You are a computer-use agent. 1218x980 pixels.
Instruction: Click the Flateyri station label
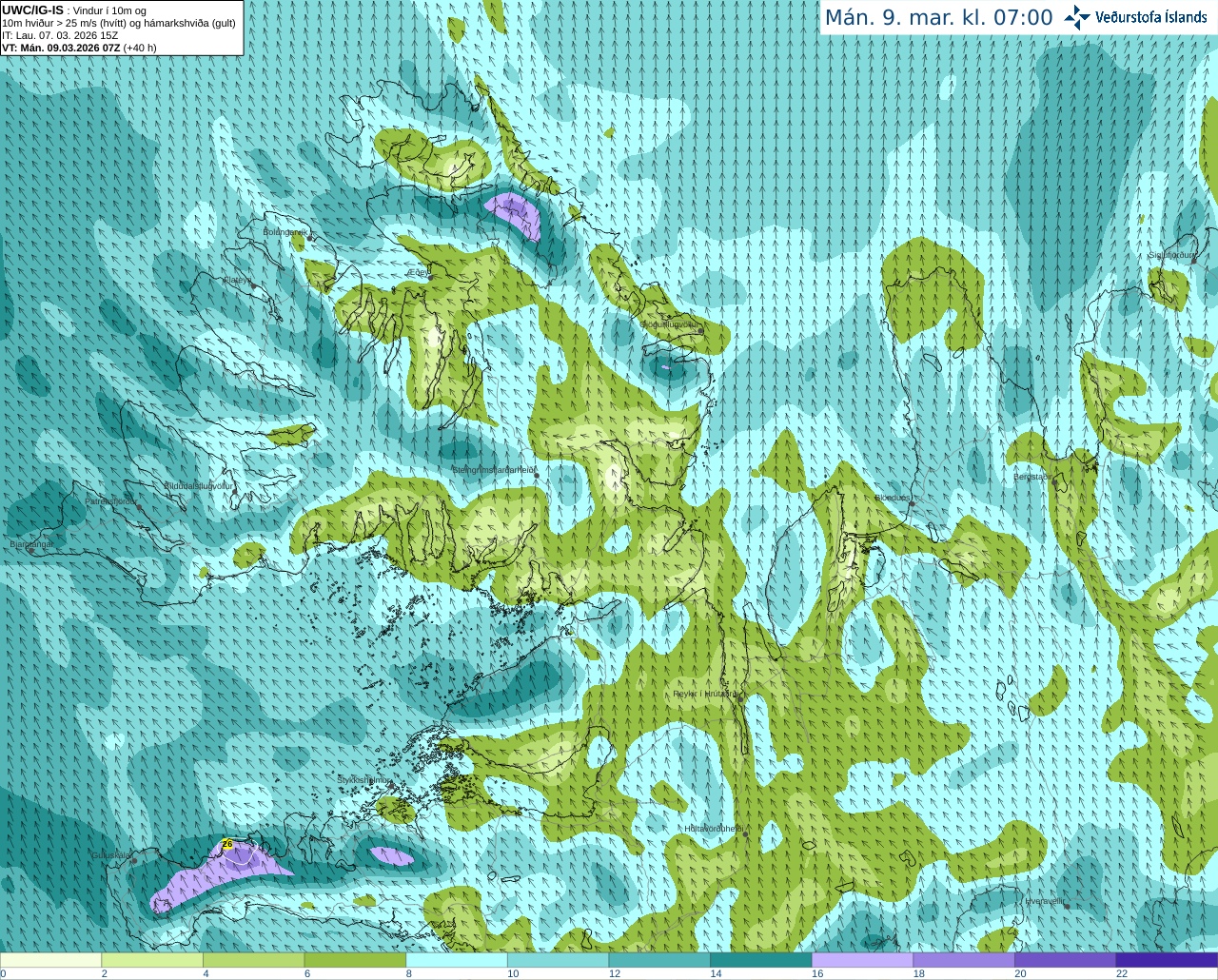point(238,280)
